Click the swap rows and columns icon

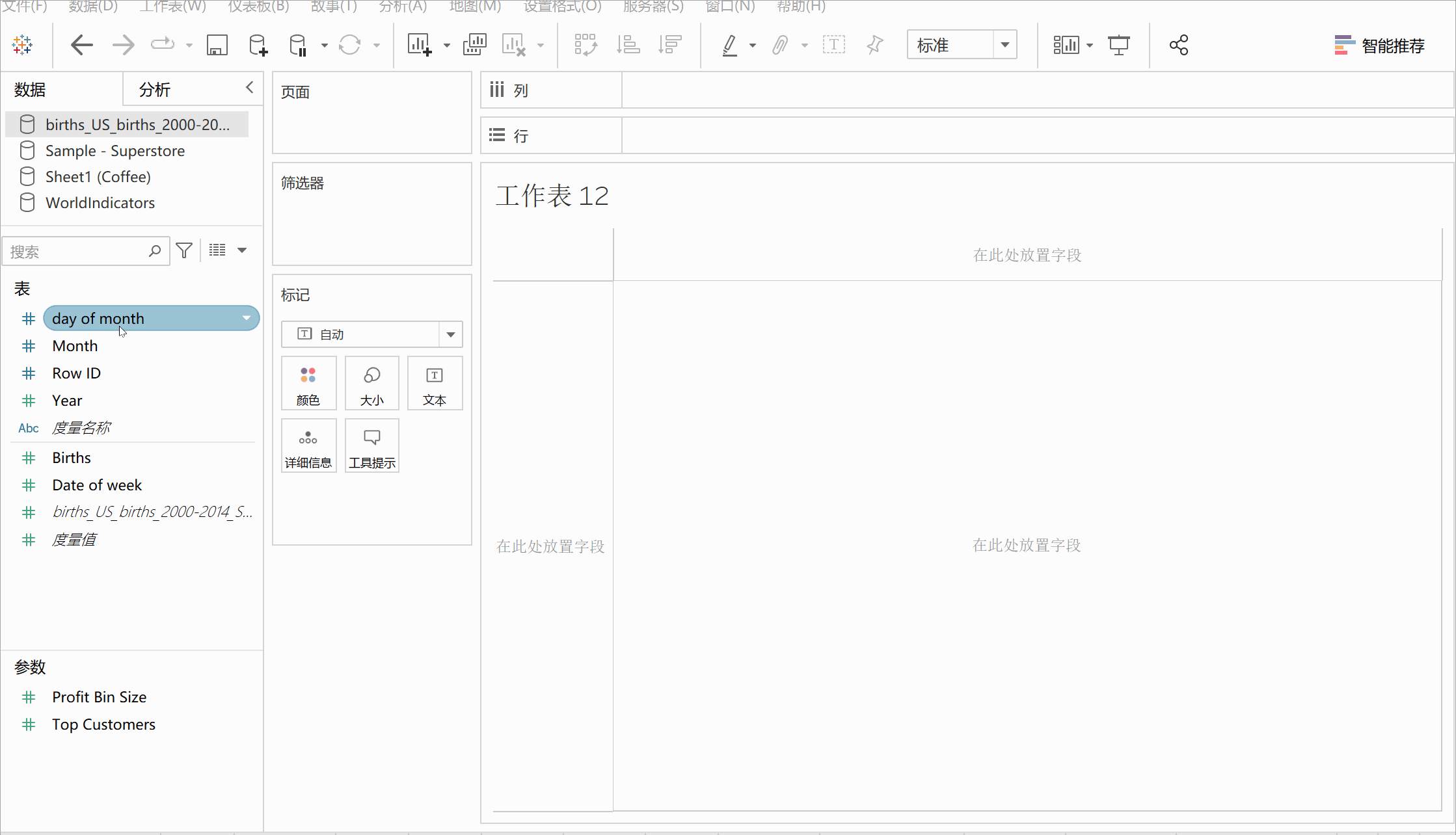[586, 46]
